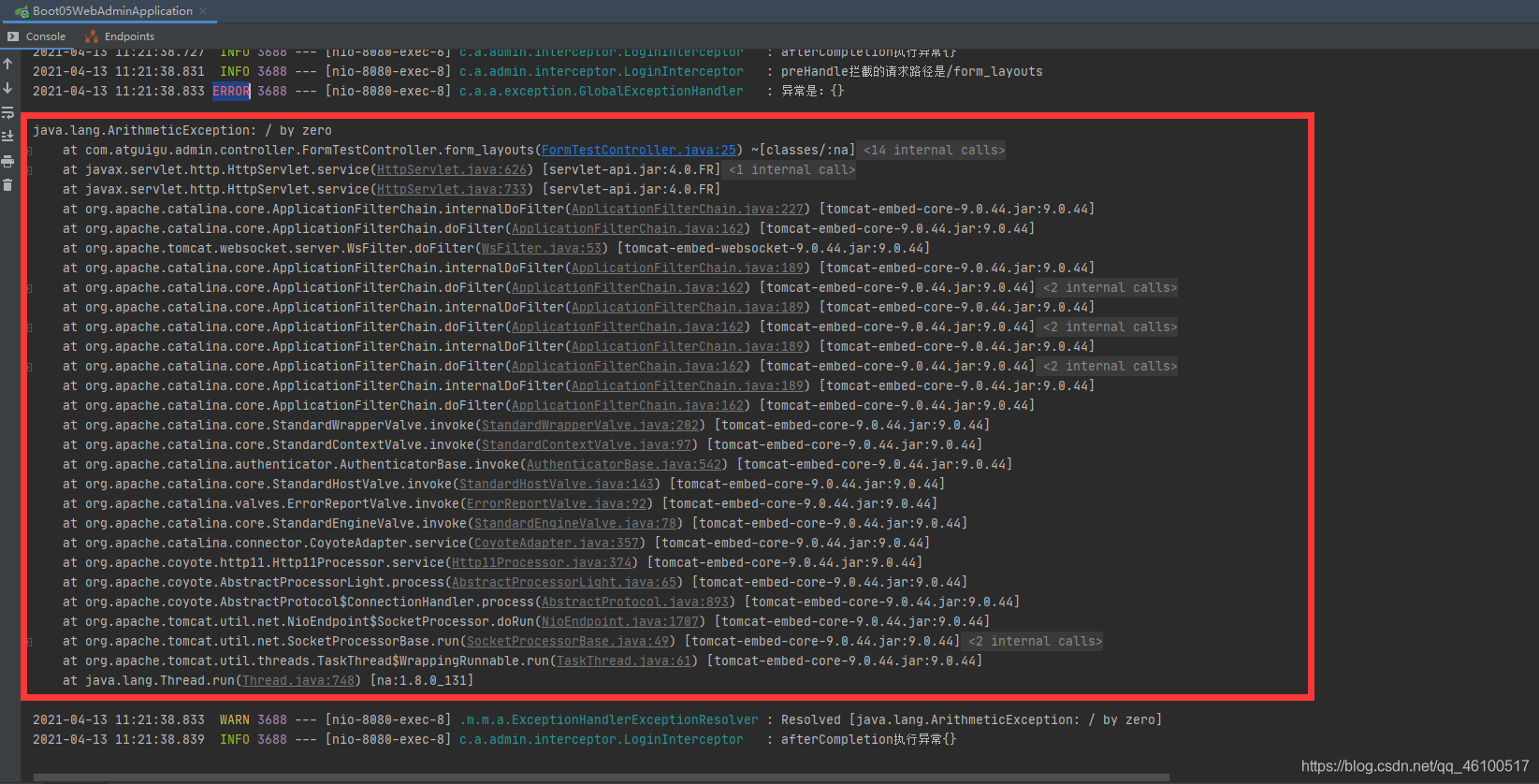1539x784 pixels.
Task: Open the StandardWrapperValve.java:202 link
Action: [x=590, y=425]
